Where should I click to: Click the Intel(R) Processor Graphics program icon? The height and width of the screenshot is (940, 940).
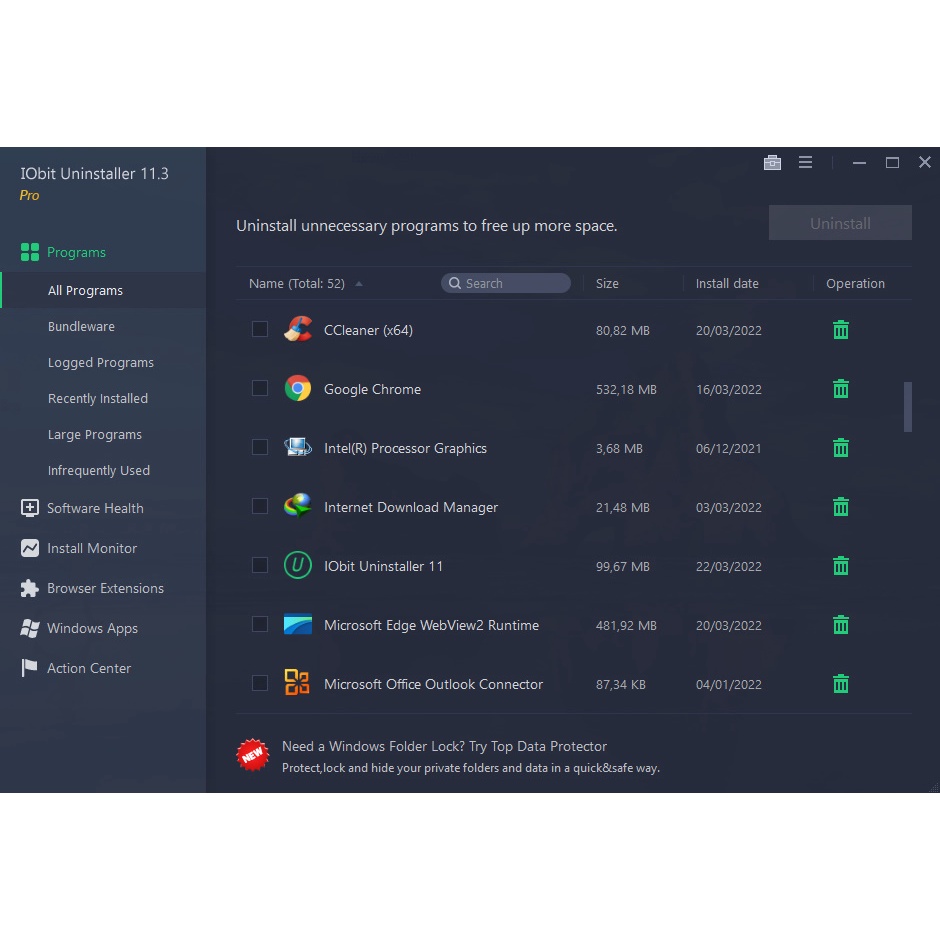297,448
